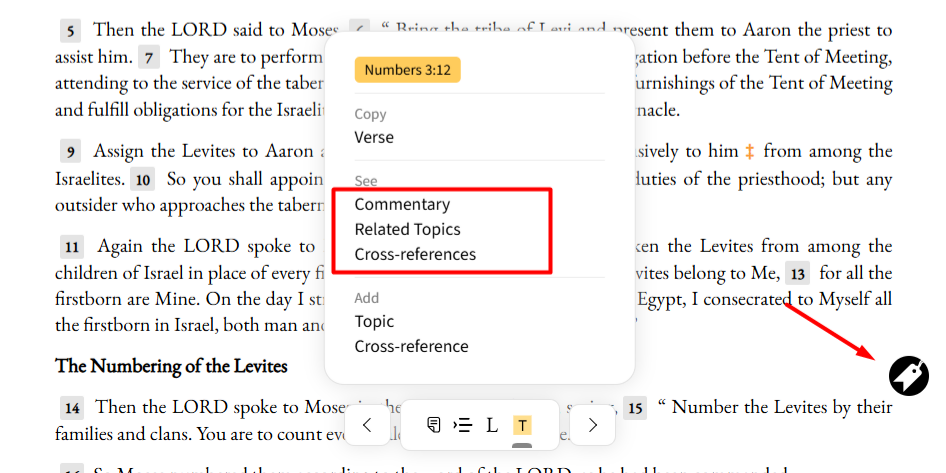Viewport: 946px width, 473px height.
Task: Go to previous chapter with left chevron
Action: point(367,425)
